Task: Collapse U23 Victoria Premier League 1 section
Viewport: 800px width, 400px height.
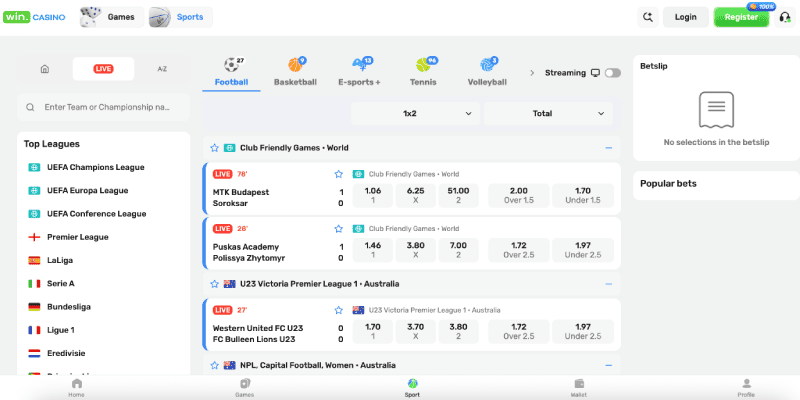Action: tap(608, 284)
